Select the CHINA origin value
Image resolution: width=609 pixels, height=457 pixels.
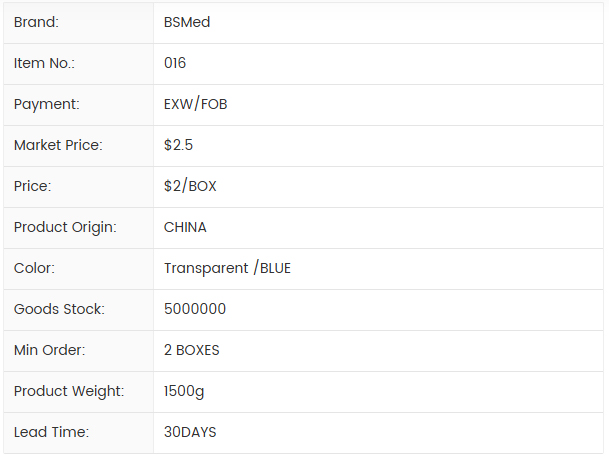185,227
